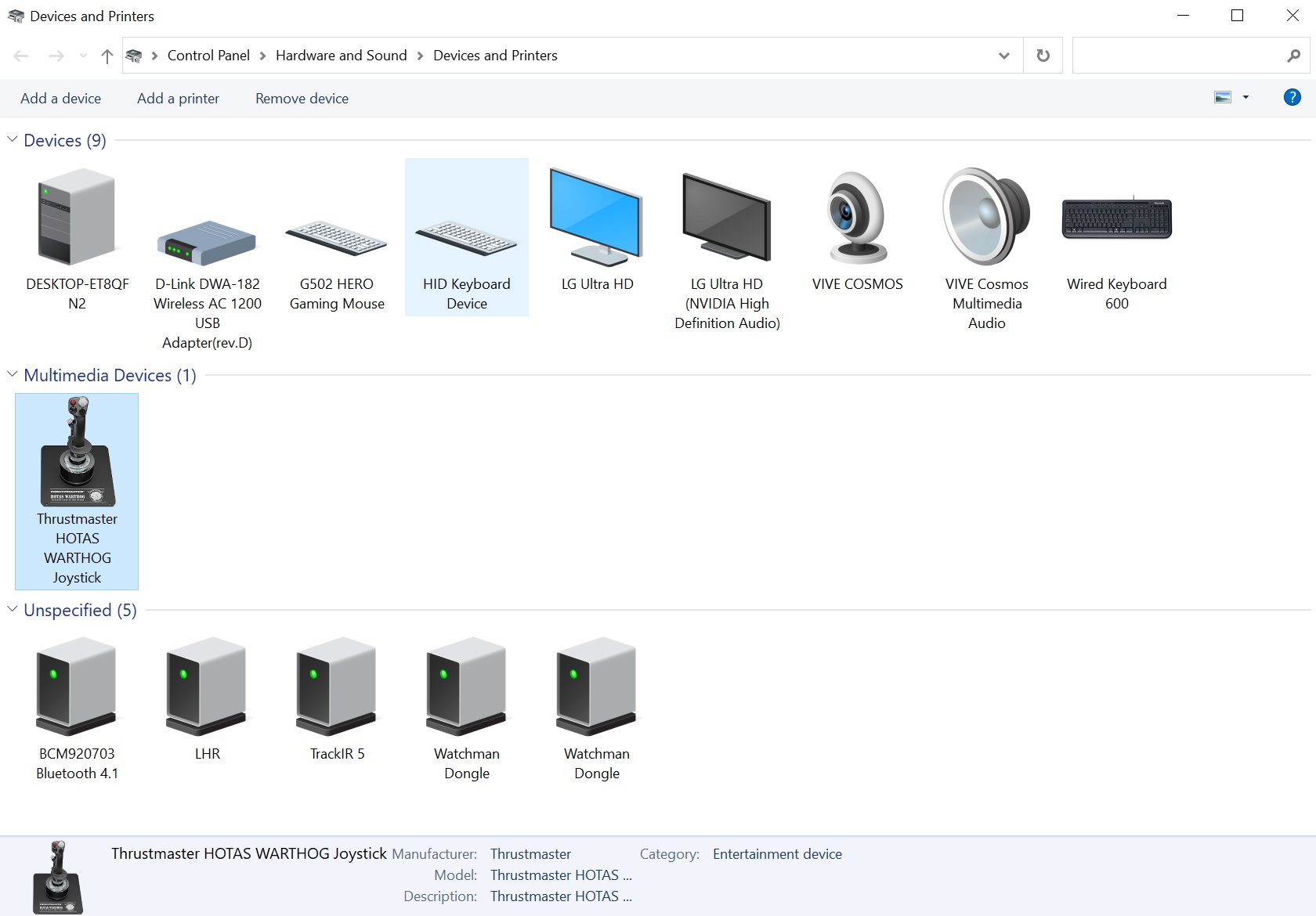Select the D-Link DWA-182 wireless adapter
Image resolution: width=1316 pixels, height=916 pixels.
click(x=207, y=257)
